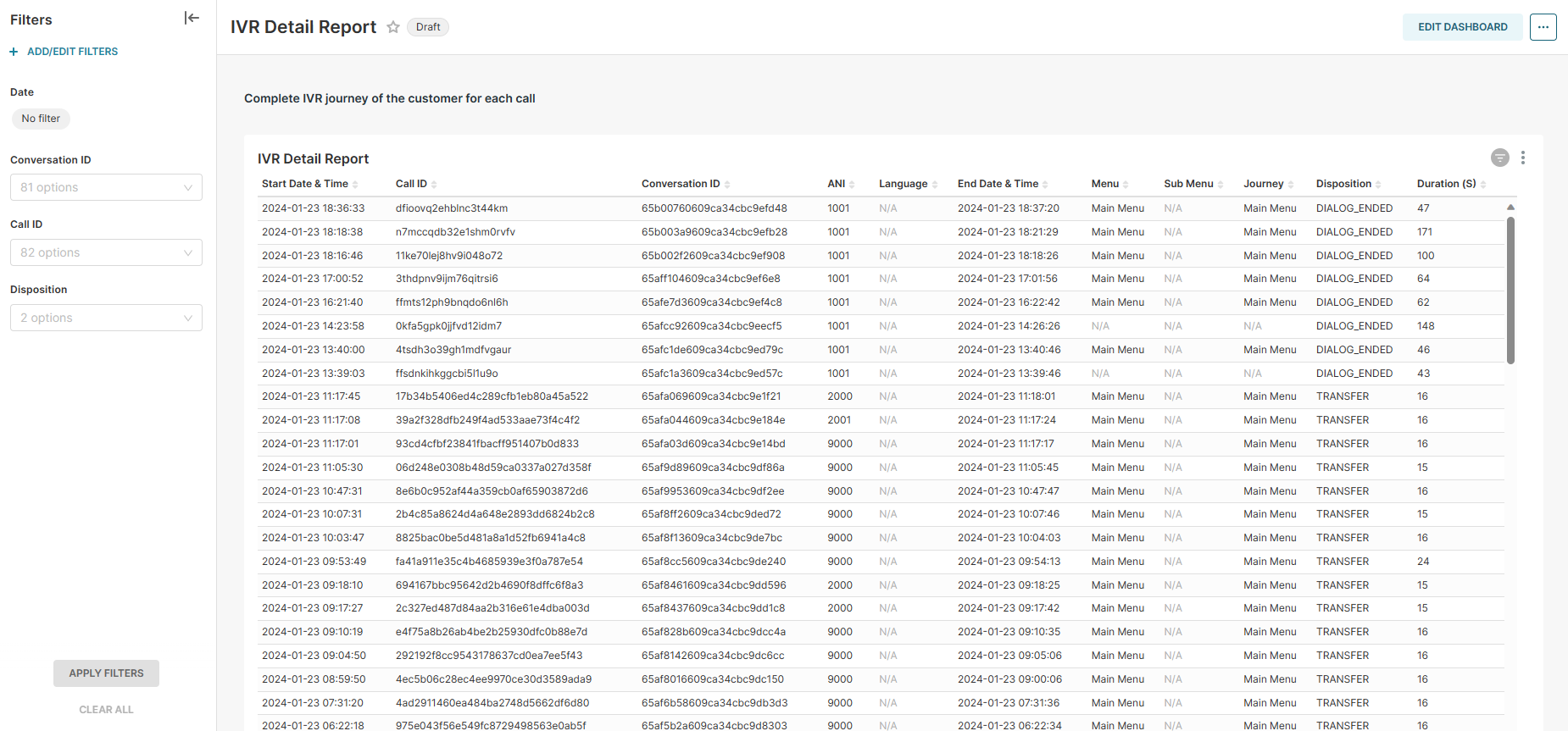This screenshot has height=731, width=1568.
Task: Click the Edit Dashboard button
Action: coord(1462,27)
